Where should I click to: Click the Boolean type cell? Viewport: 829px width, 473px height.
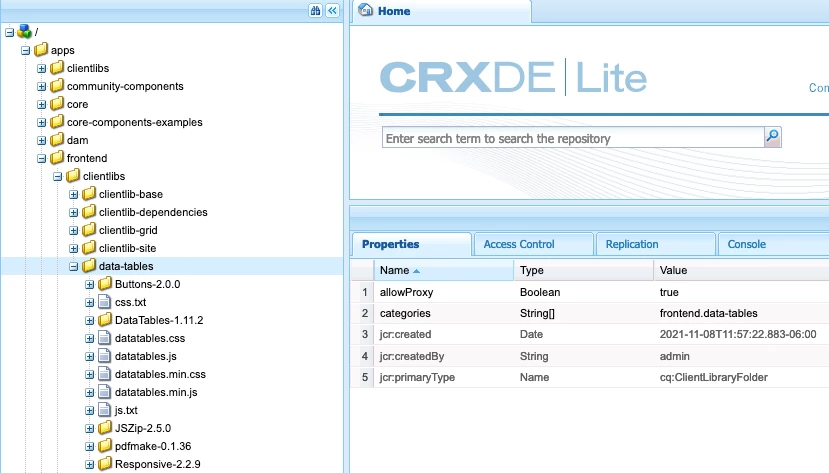click(x=540, y=292)
